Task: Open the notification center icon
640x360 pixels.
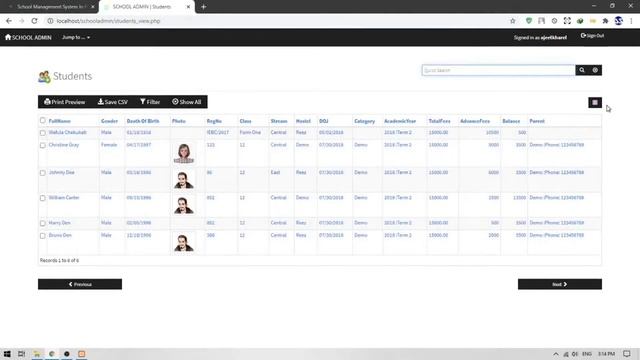Action: [627, 354]
